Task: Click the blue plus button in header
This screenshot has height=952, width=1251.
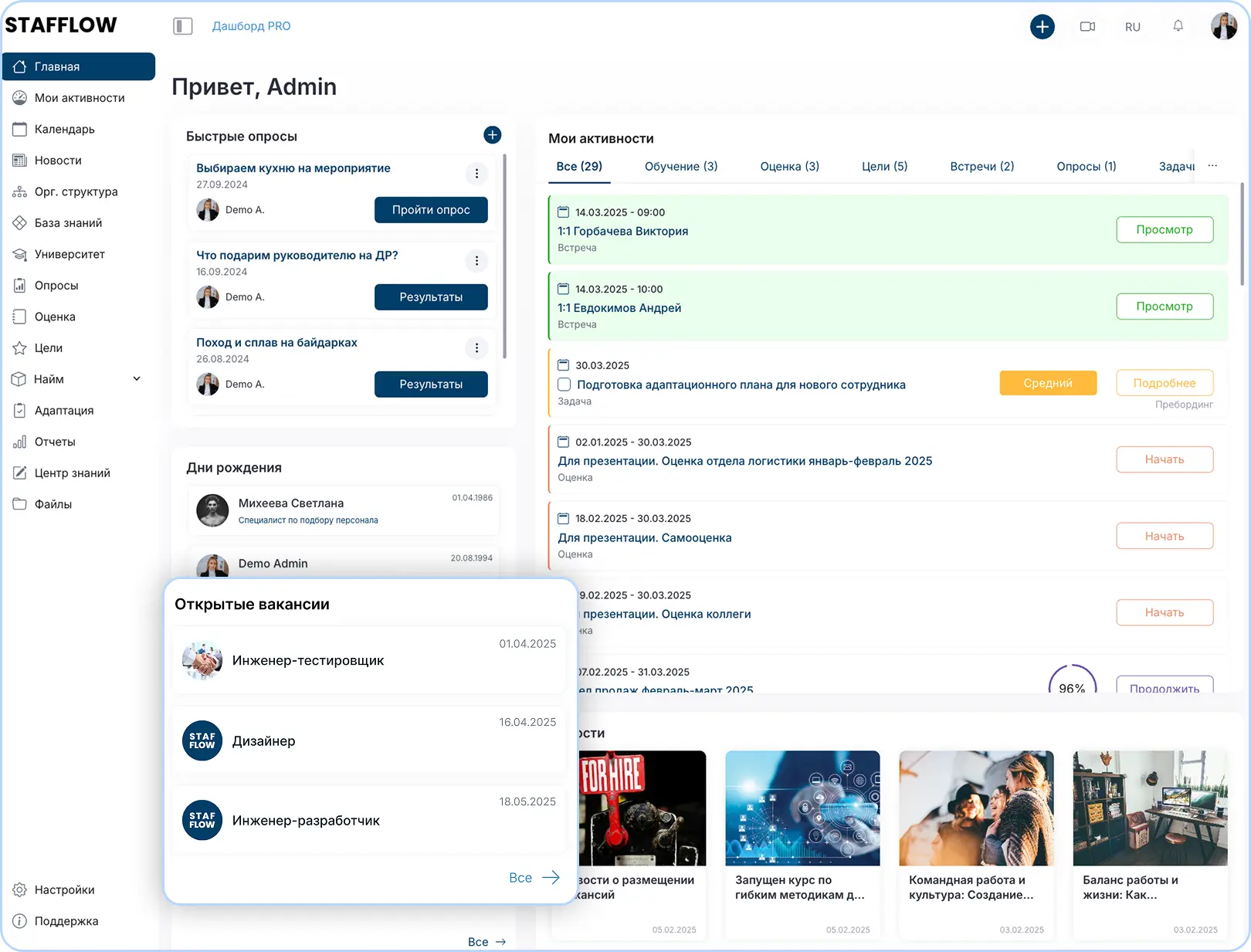Action: [x=1042, y=27]
